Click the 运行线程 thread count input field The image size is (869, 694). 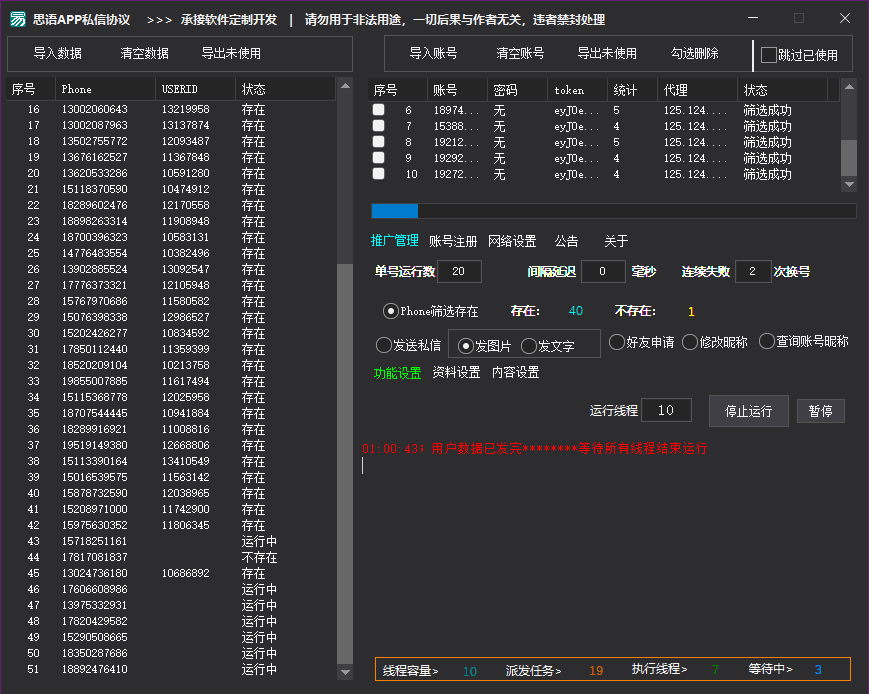[666, 410]
